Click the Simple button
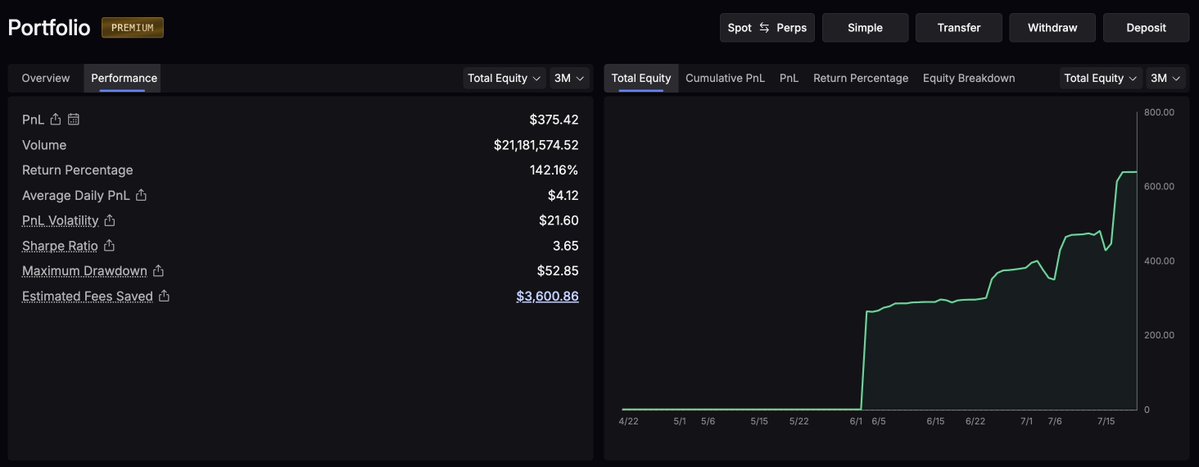The width and height of the screenshot is (1199, 467). tap(865, 28)
